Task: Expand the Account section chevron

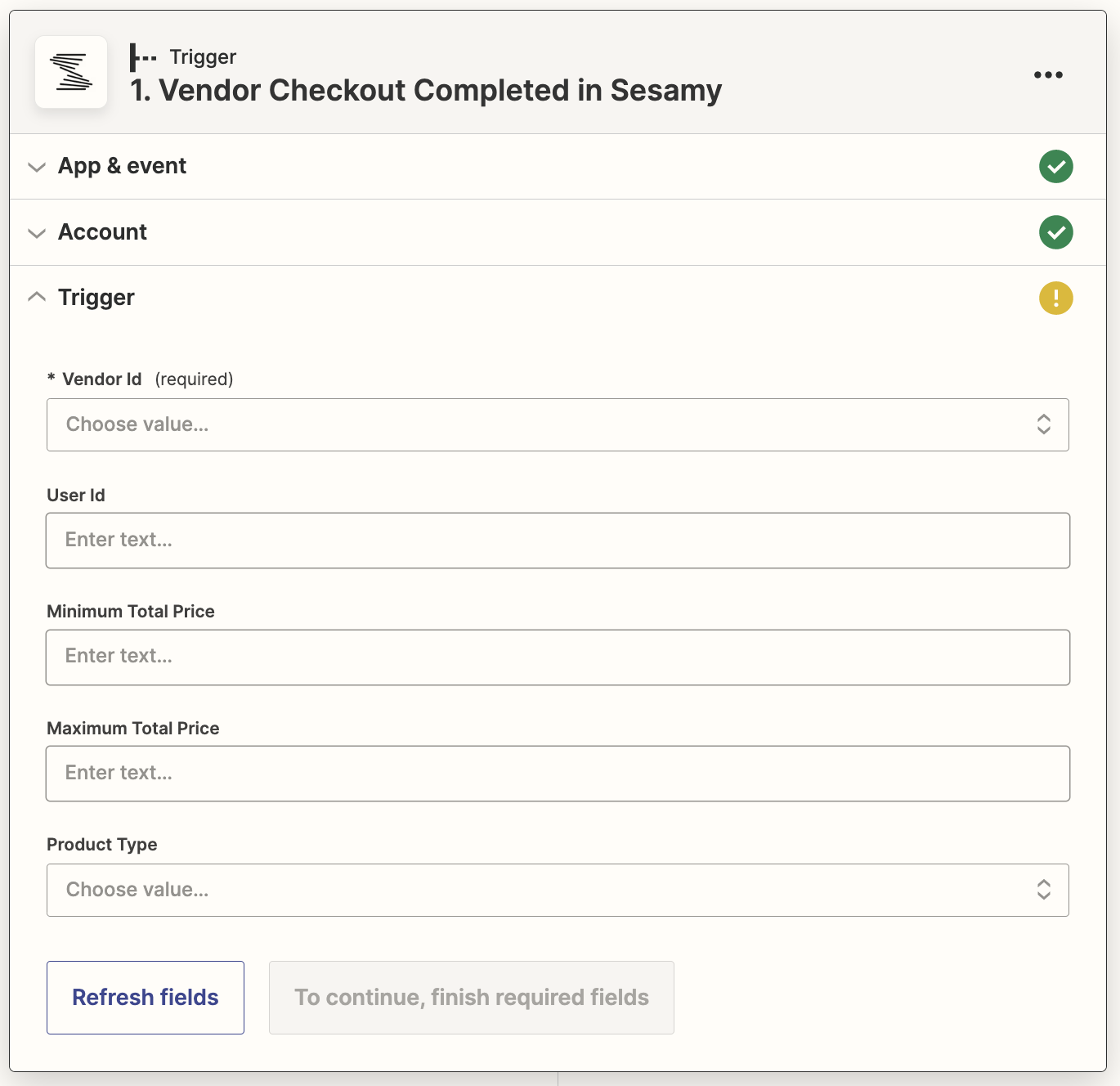Action: click(x=37, y=233)
